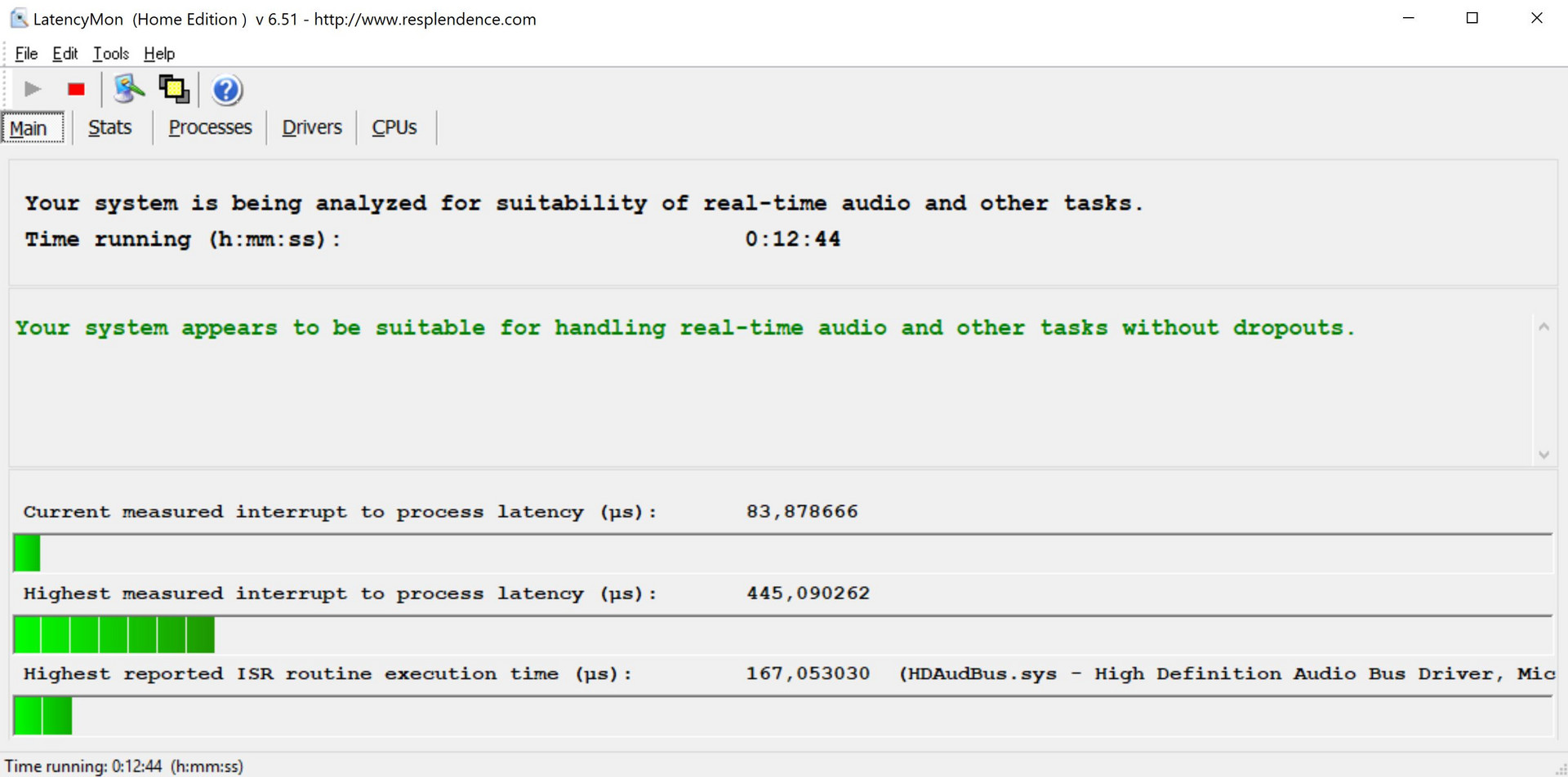1568x777 pixels.
Task: Click the running time value 0:12:44
Action: point(792,239)
